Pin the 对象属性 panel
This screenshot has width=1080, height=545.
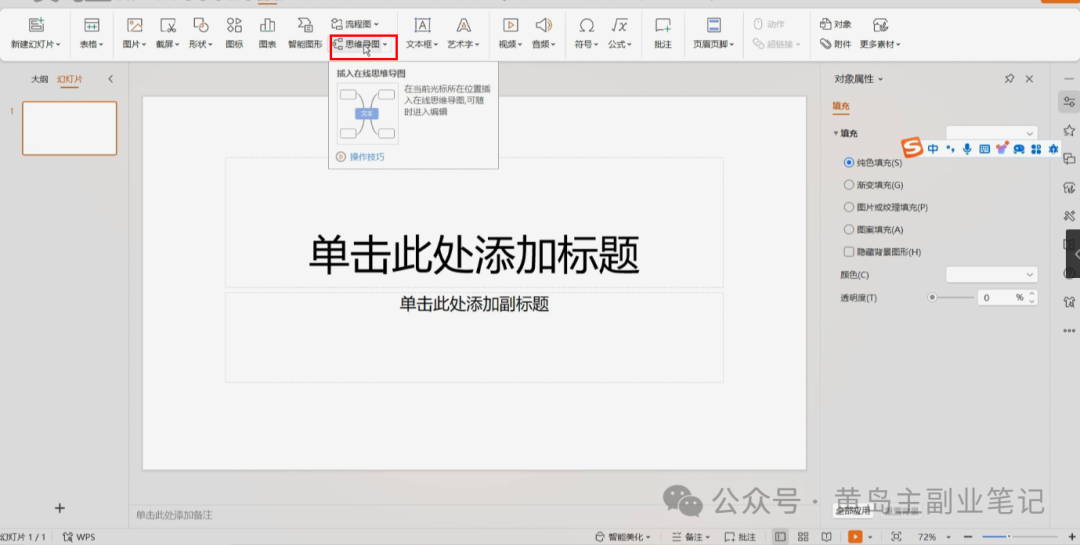click(x=1009, y=79)
